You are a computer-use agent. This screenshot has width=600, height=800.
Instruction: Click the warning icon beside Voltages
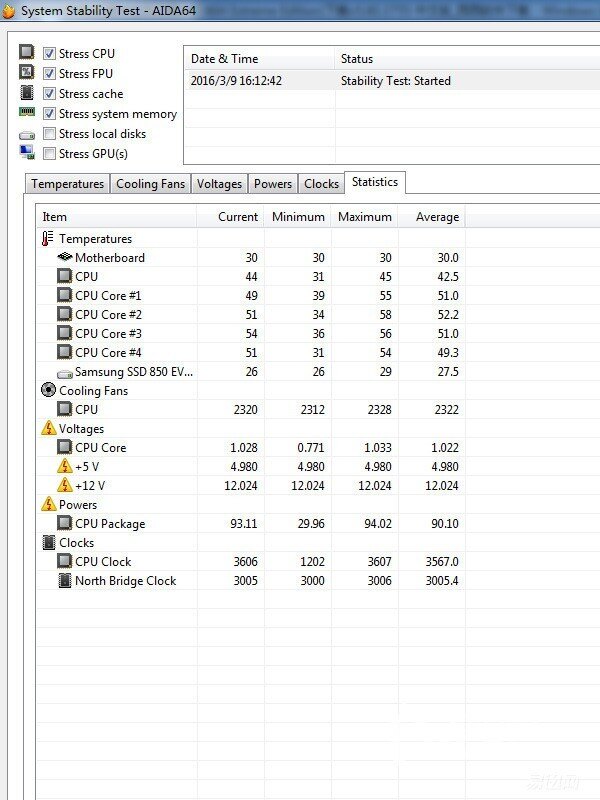48,429
